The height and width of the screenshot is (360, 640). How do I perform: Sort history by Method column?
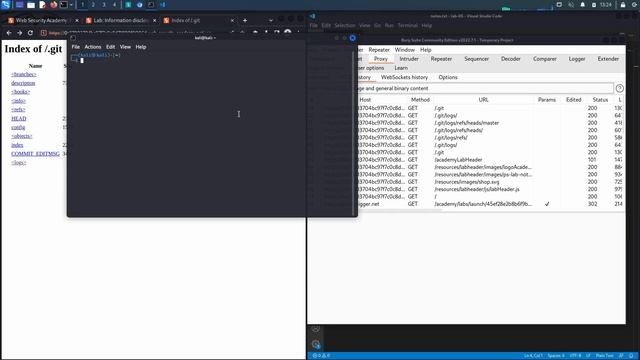coord(420,100)
